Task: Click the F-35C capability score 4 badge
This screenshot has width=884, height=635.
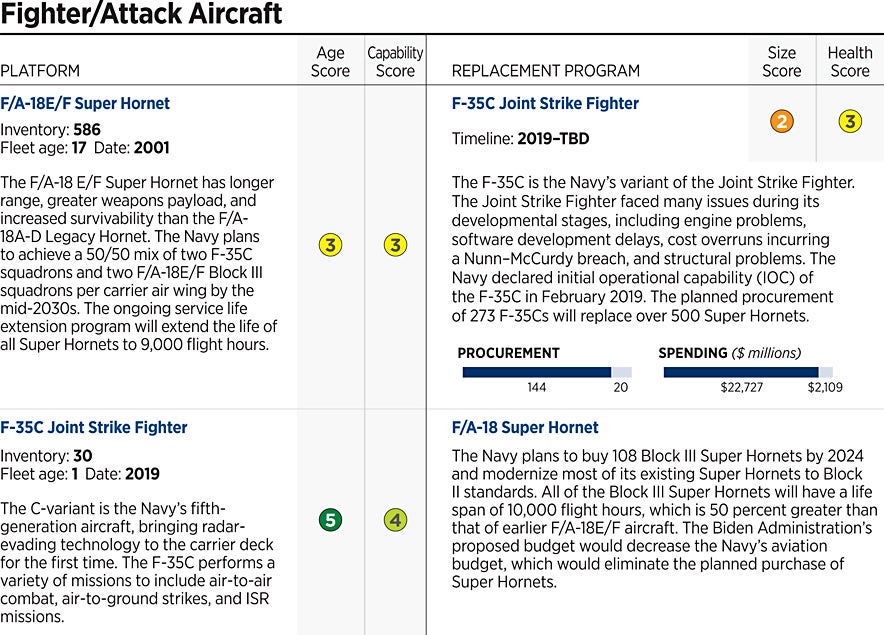Action: 396,520
